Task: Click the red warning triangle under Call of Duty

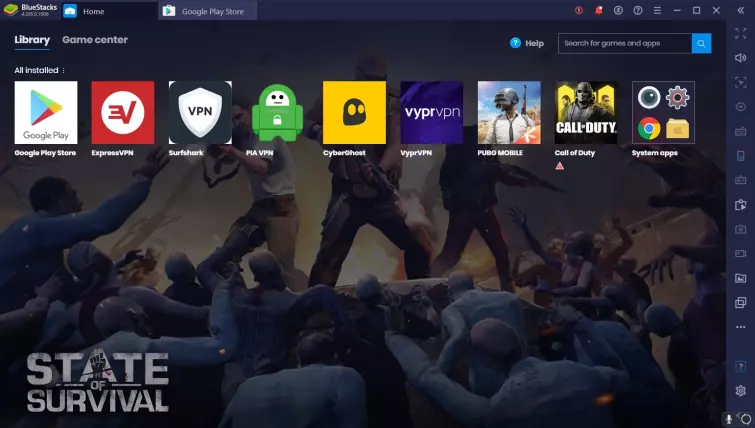Action: click(560, 166)
